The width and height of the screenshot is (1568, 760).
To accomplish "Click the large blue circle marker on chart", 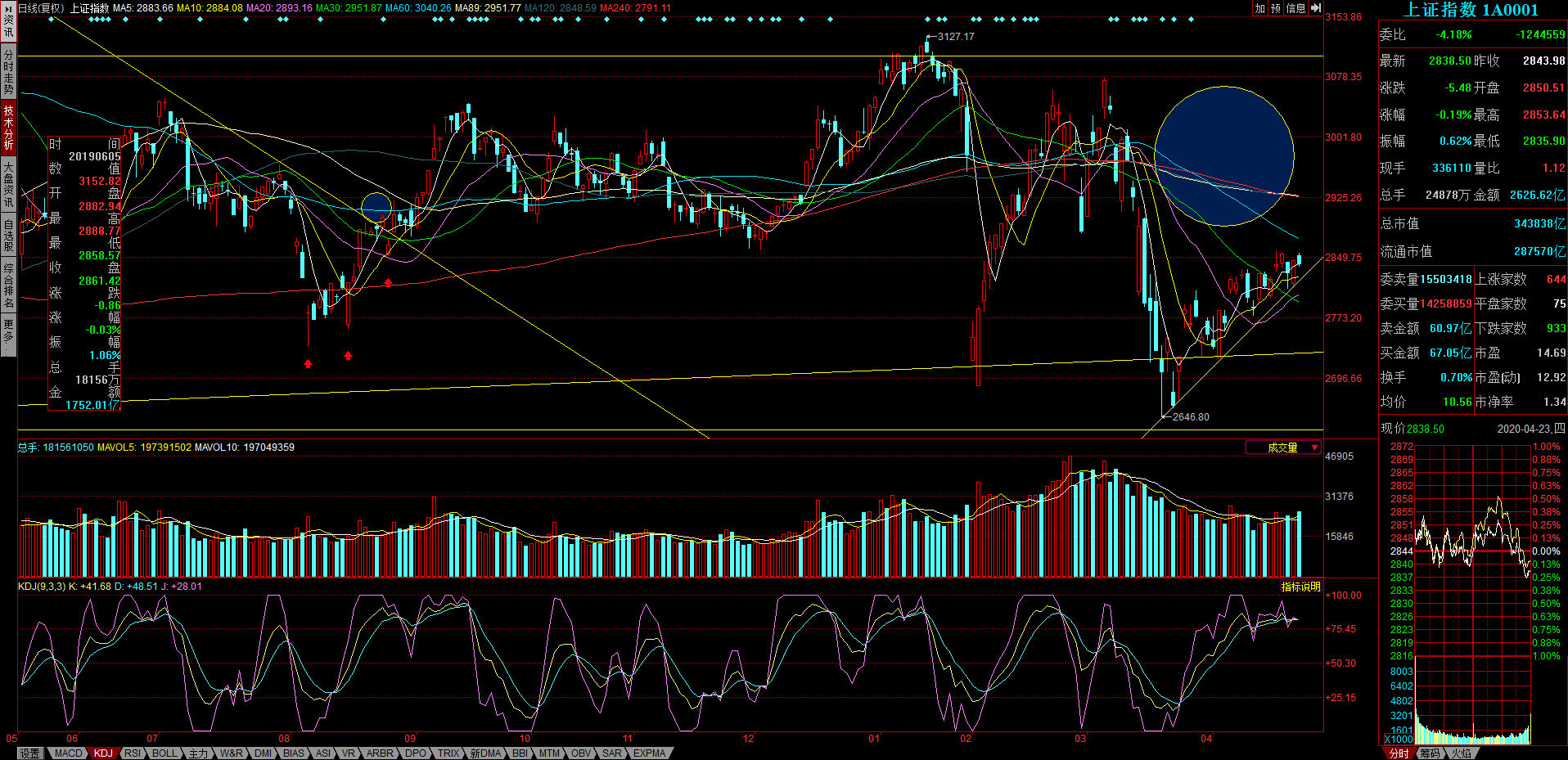I will tap(1223, 155).
